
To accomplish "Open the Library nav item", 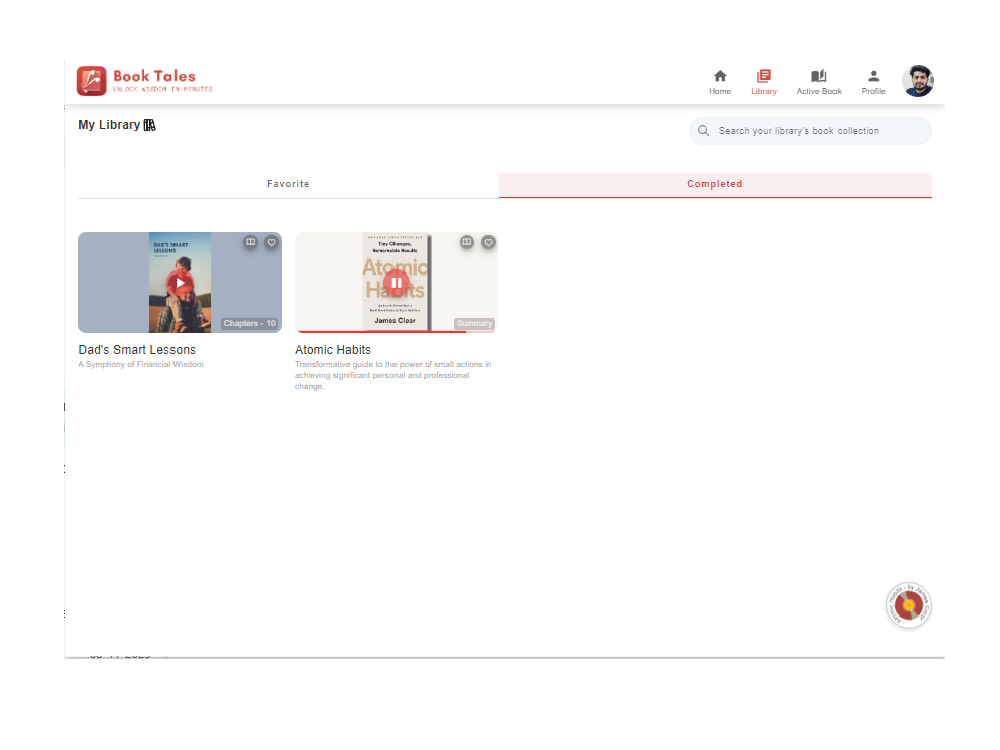I will [763, 82].
